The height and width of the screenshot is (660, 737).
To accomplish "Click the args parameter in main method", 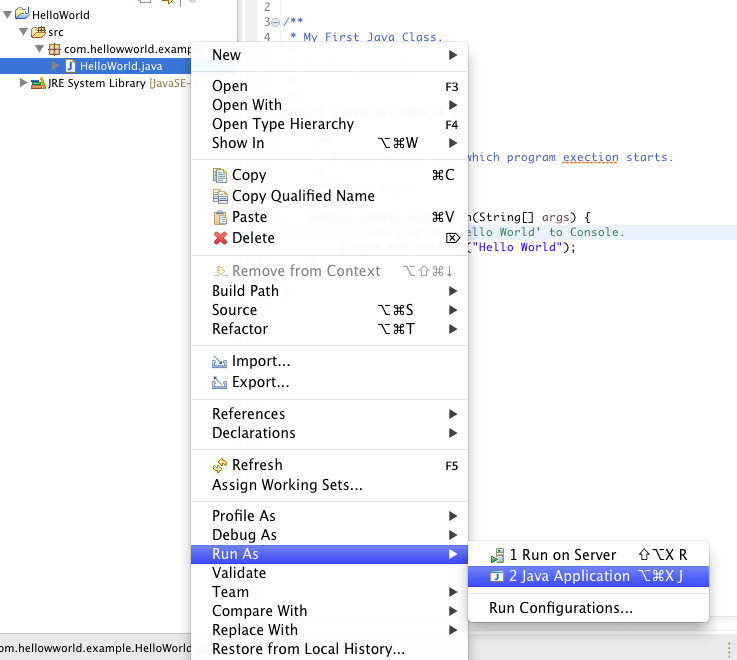I will pos(556,217).
